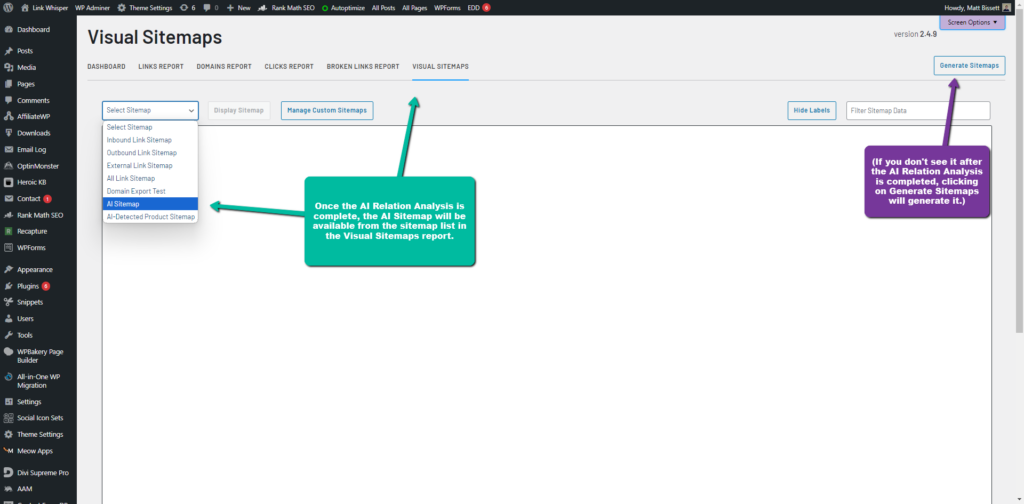Screen dimensions: 1024x504
Task: Click the WPForms icon in sidebar
Action: click(8, 247)
